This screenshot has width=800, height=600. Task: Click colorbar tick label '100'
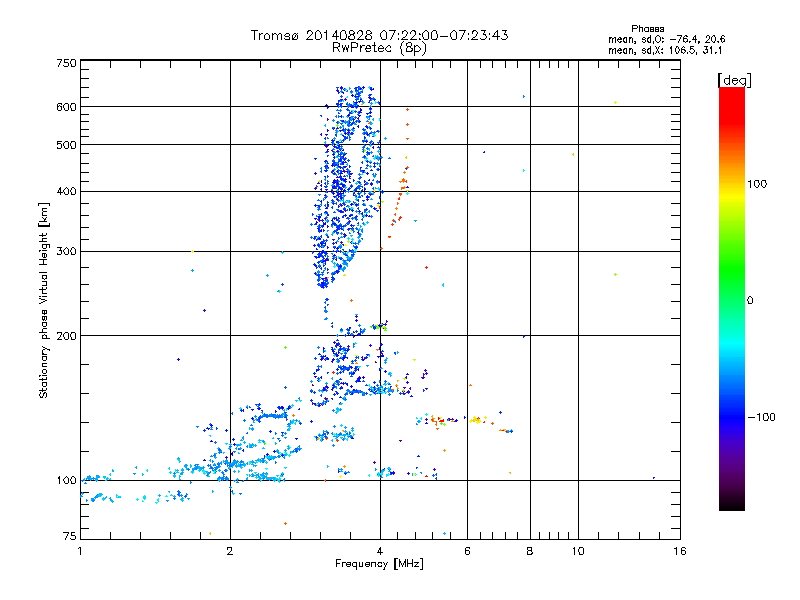tap(757, 184)
